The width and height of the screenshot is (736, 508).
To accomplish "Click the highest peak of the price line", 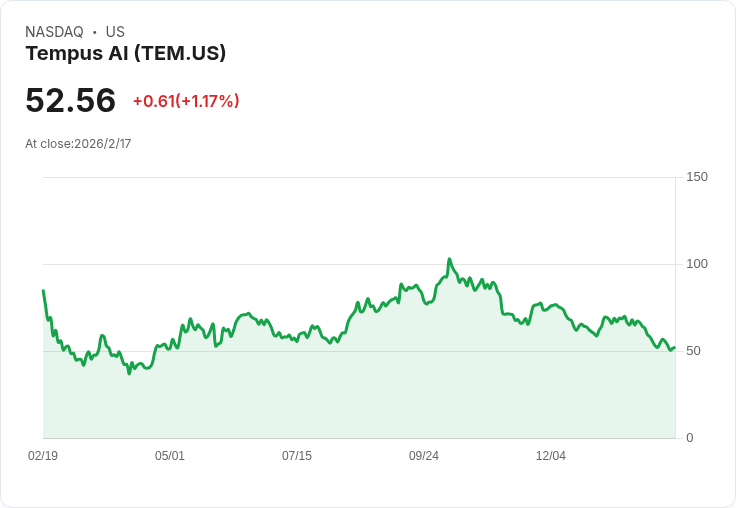I will (449, 259).
